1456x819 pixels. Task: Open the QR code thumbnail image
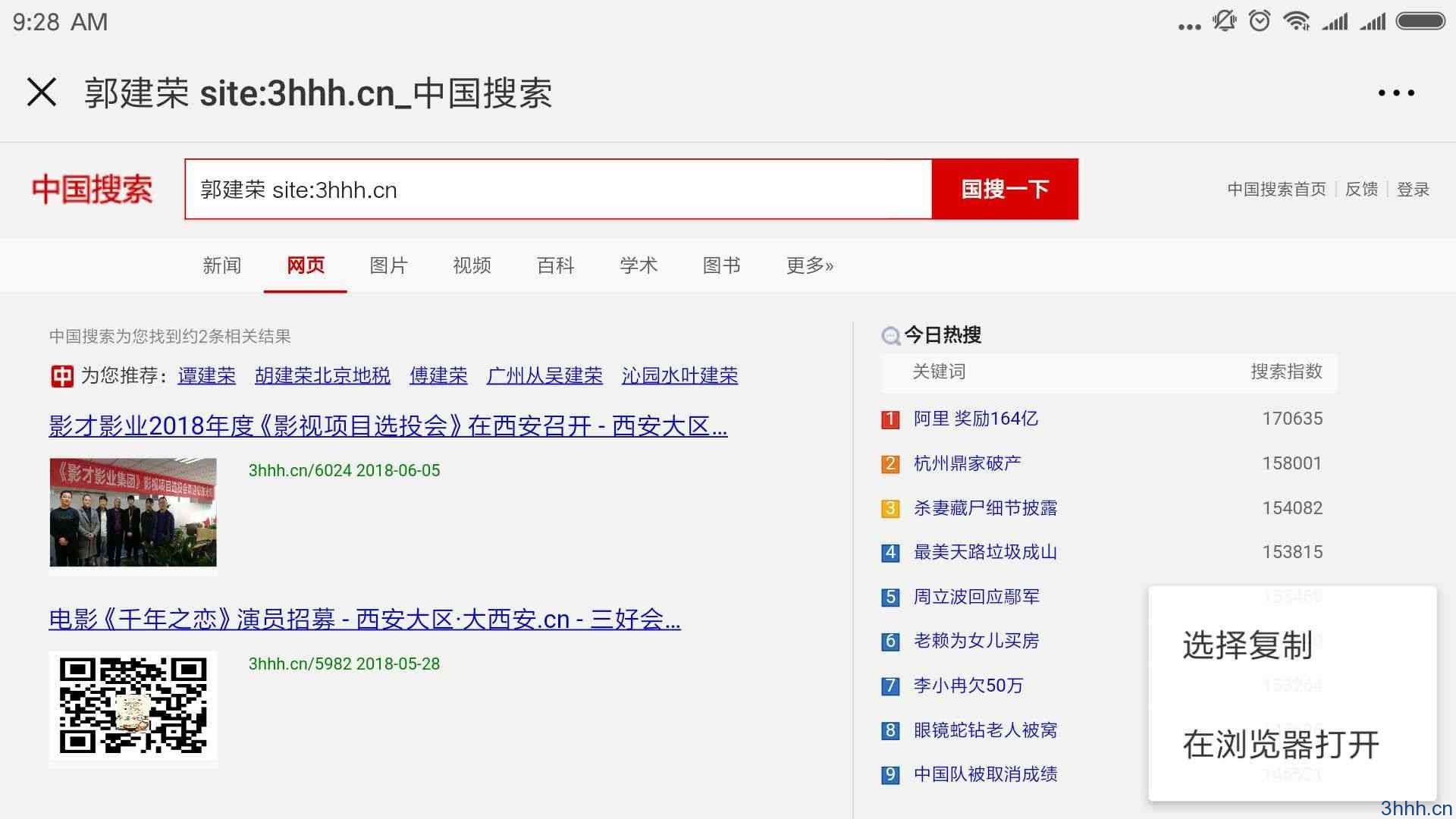pyautogui.click(x=133, y=706)
